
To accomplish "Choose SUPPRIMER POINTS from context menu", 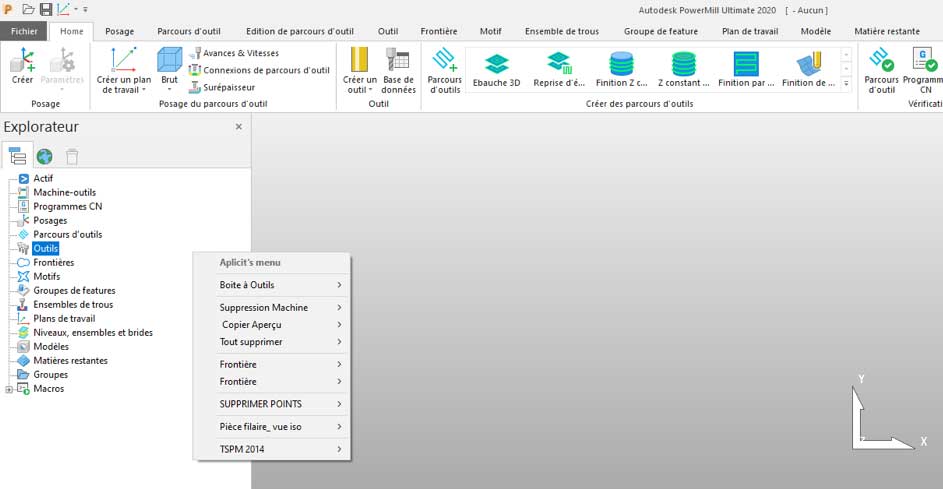I will click(x=279, y=404).
